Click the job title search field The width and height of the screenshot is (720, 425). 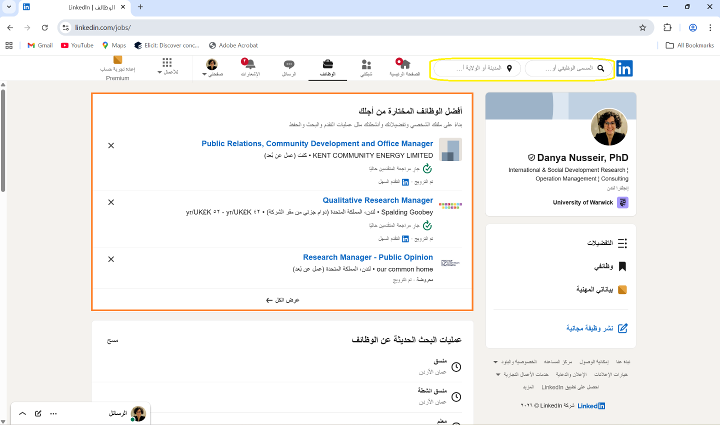click(x=569, y=68)
